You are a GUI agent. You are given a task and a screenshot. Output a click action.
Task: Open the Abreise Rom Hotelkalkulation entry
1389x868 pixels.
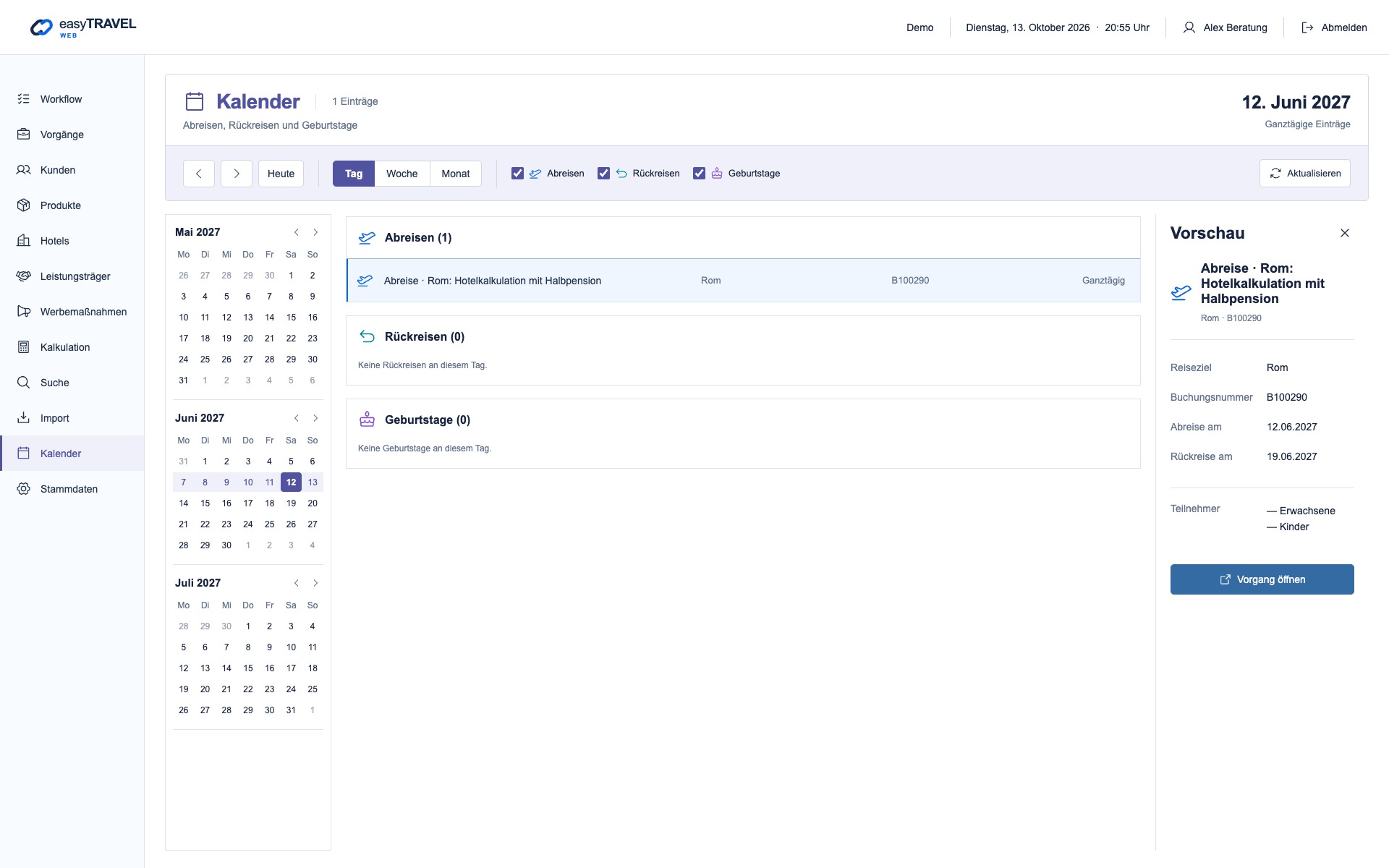[744, 281]
